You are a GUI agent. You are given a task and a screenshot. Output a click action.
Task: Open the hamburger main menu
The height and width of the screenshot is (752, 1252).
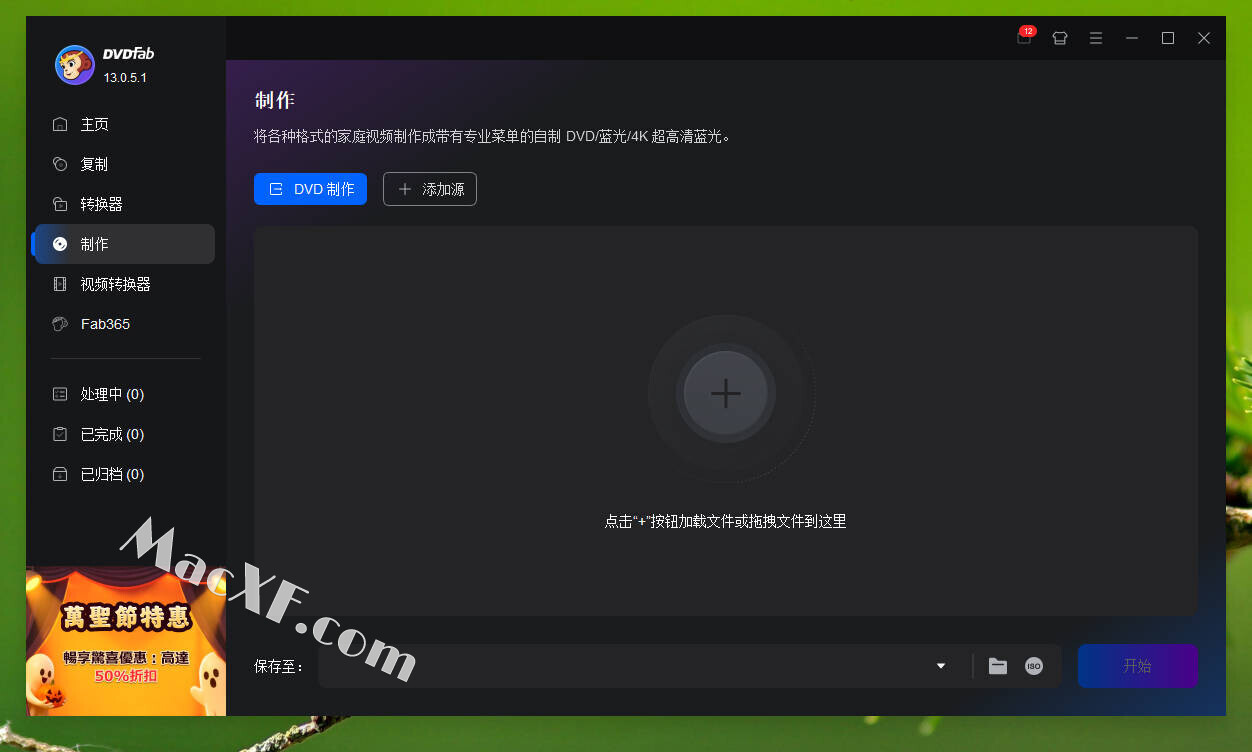[1096, 38]
